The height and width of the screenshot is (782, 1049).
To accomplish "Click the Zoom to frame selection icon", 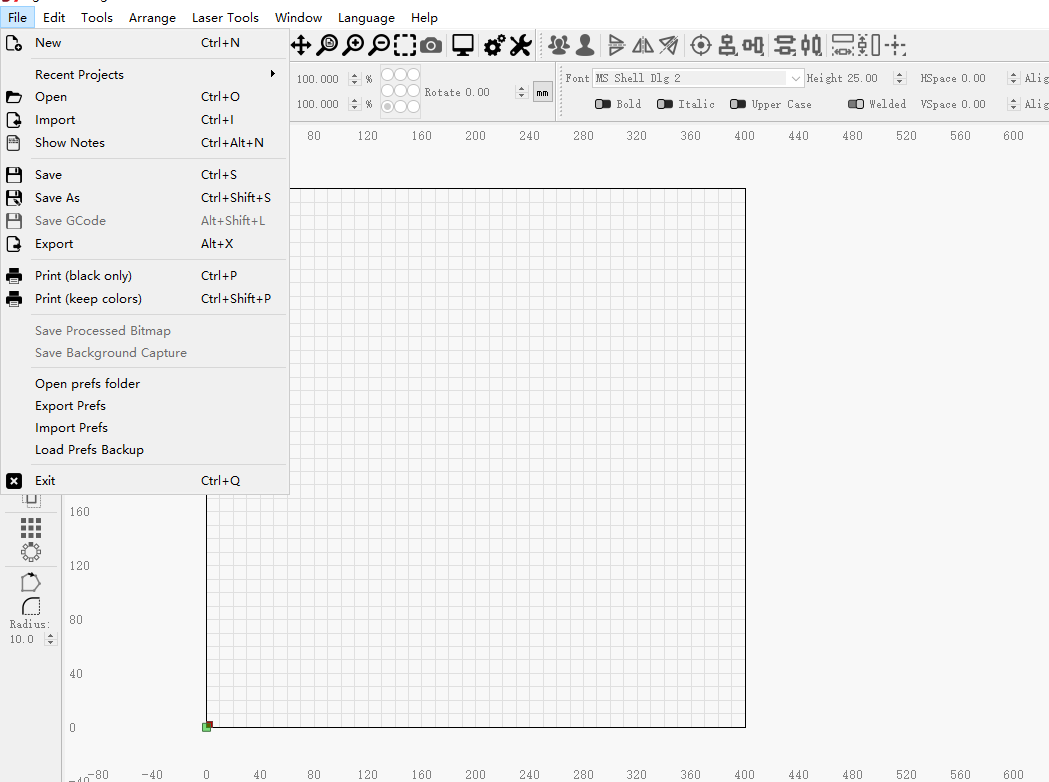I will [x=405, y=45].
